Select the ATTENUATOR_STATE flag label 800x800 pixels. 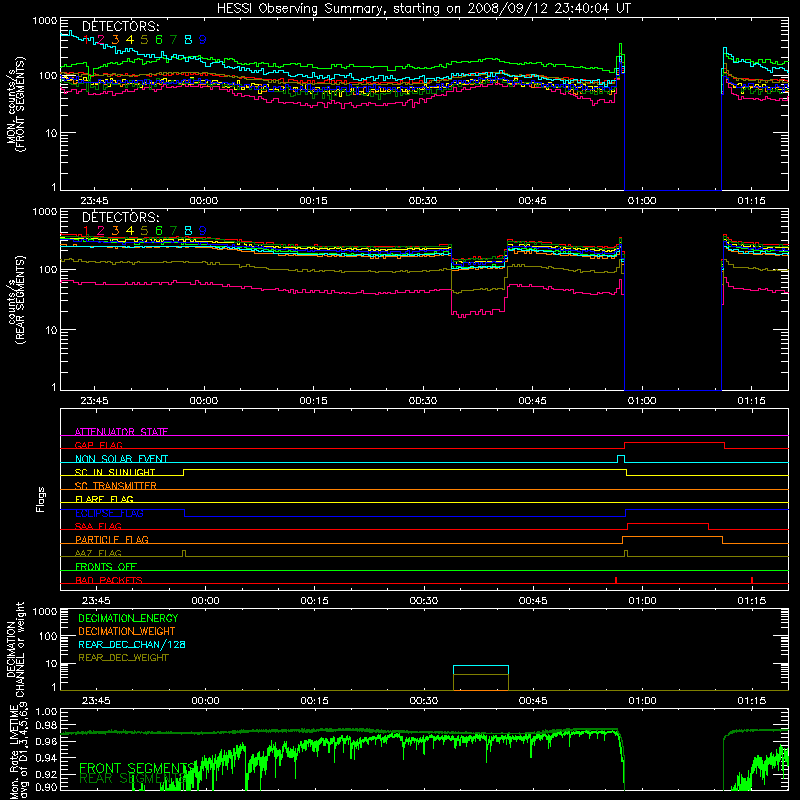(x=121, y=432)
